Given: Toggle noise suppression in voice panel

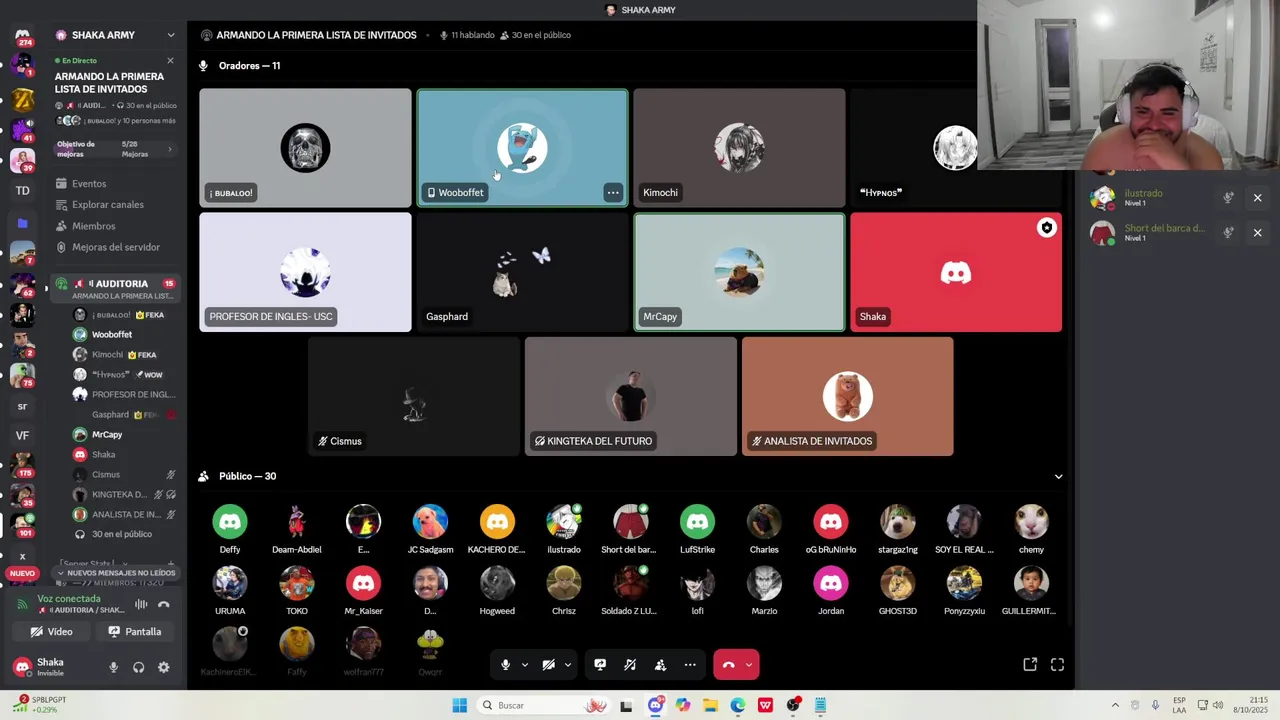Looking at the screenshot, I should click(141, 604).
